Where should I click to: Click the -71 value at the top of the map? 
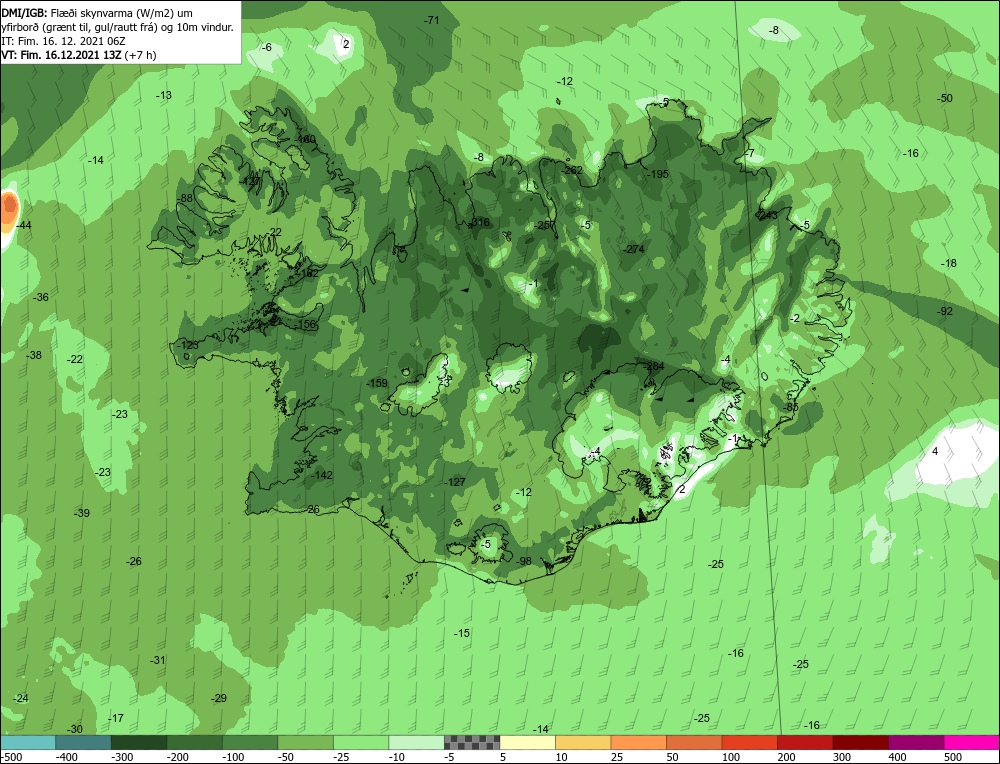(432, 20)
